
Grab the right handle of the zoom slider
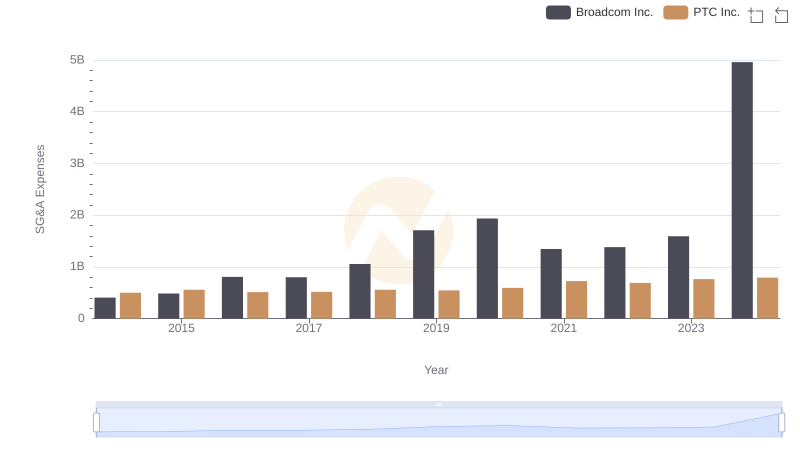(x=781, y=422)
